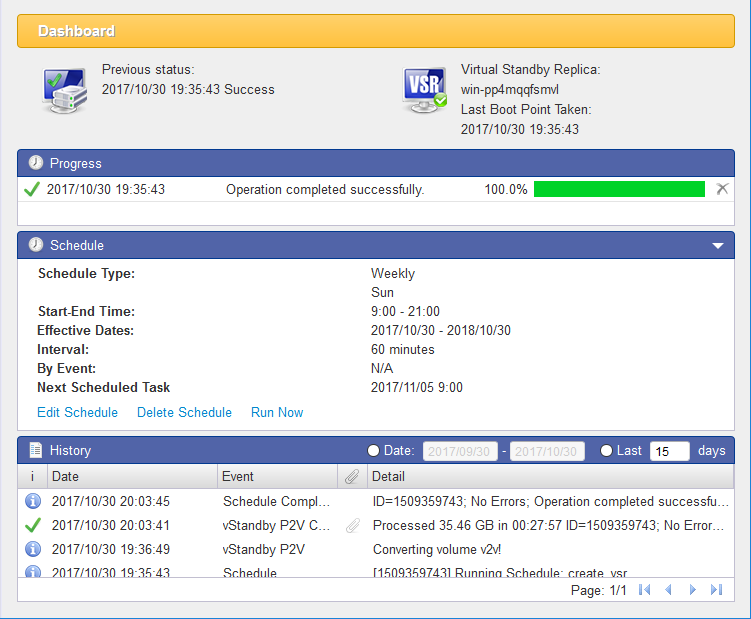Viewport: 751px width, 619px height.
Task: Click Run Now to start task
Action: pyautogui.click(x=277, y=413)
